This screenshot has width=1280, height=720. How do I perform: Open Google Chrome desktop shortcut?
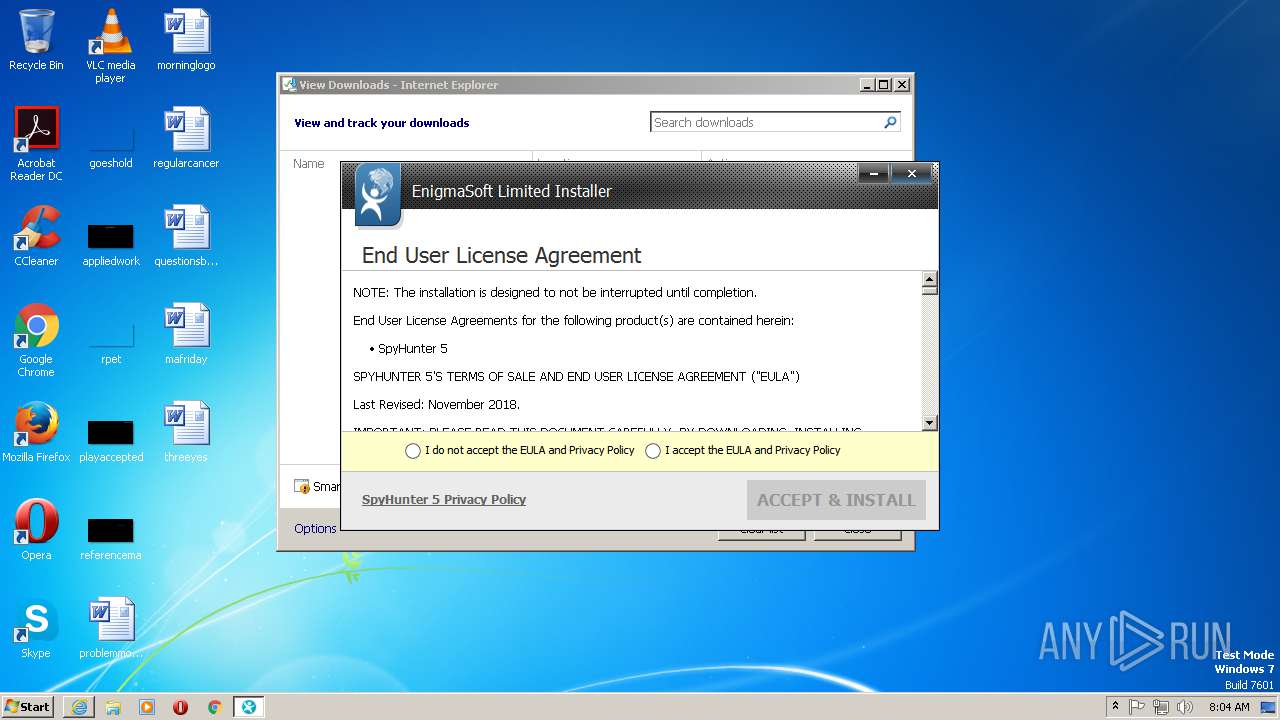click(36, 340)
